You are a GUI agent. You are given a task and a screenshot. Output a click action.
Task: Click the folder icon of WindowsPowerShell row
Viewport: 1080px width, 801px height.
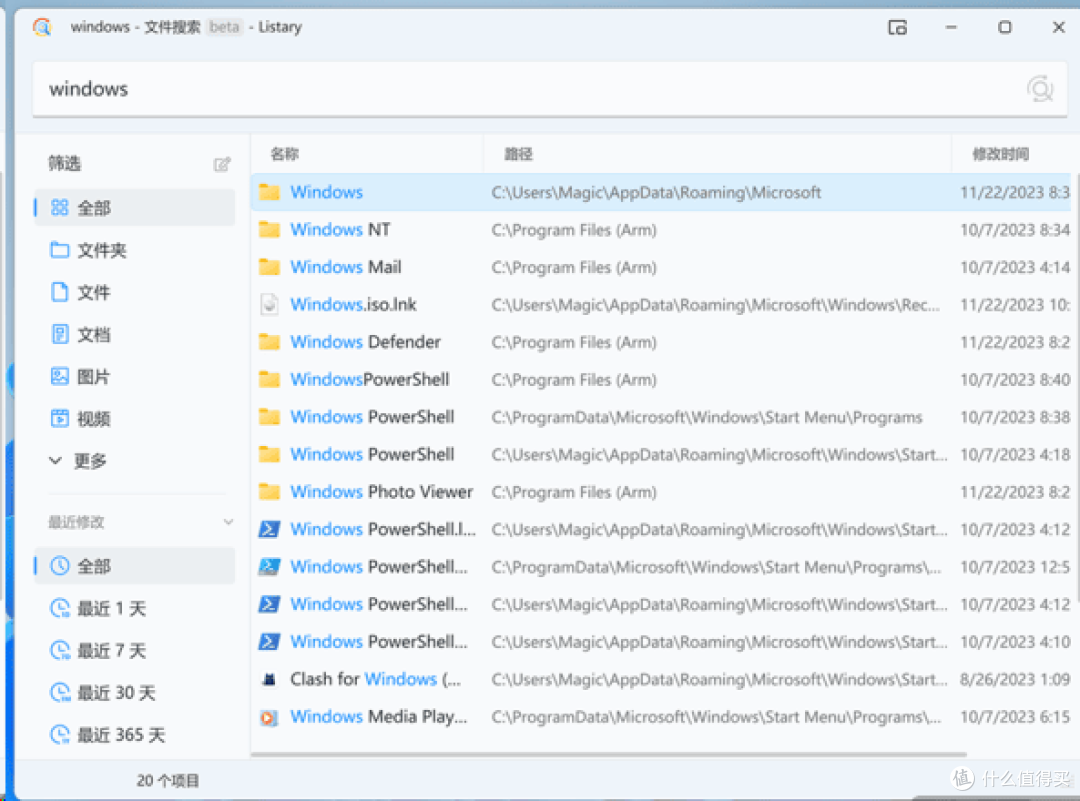point(269,379)
